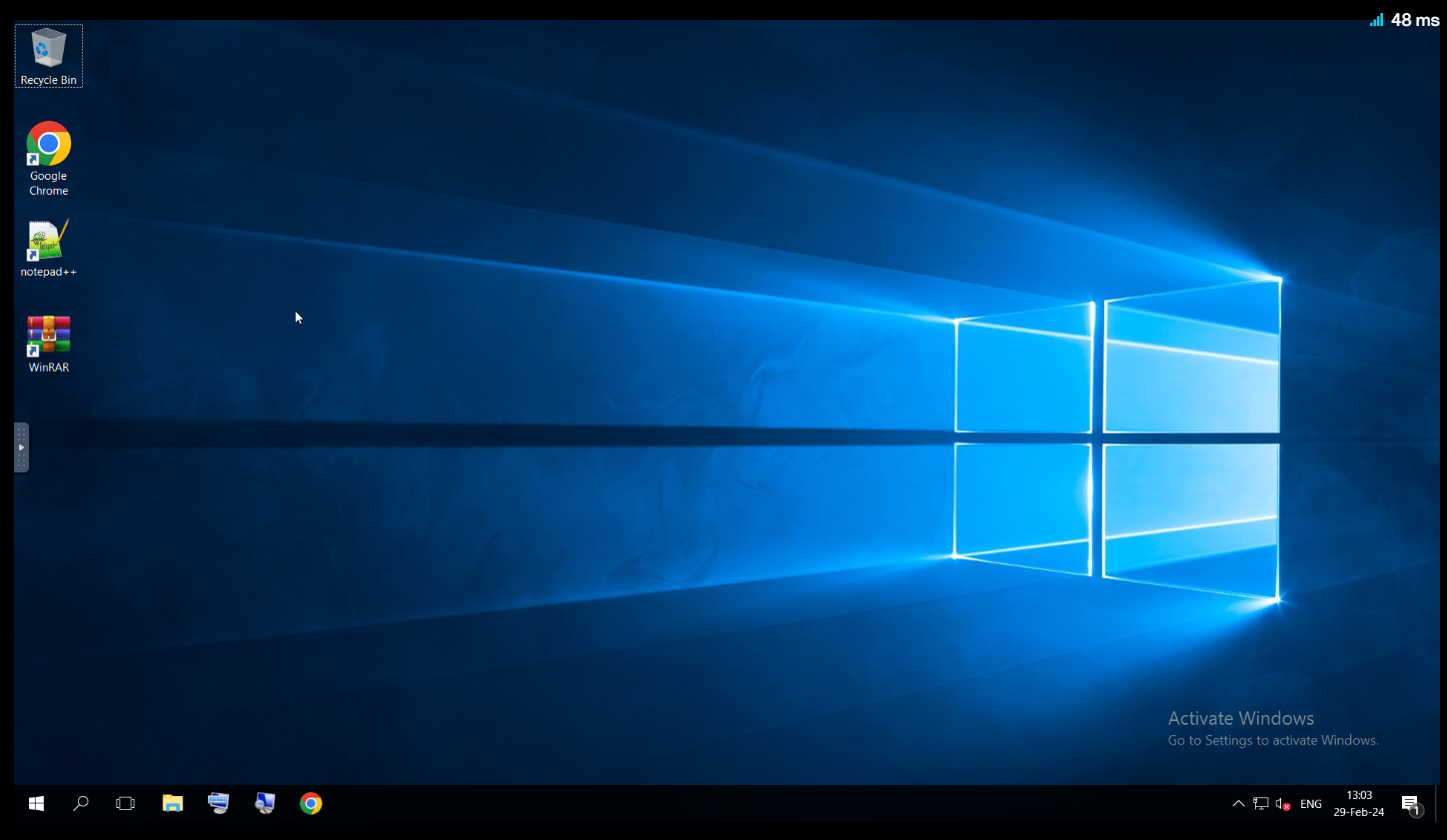Image resolution: width=1447 pixels, height=840 pixels.
Task: Open the ENG input language selector
Action: pyautogui.click(x=1311, y=804)
